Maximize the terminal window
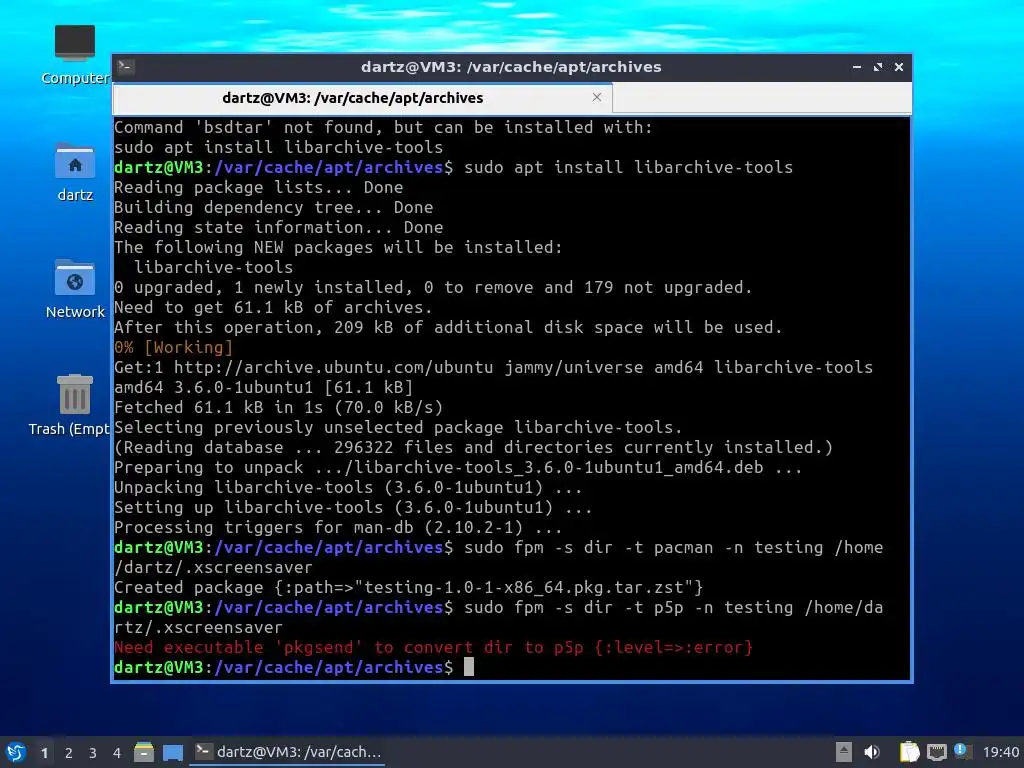The image size is (1024, 768). click(x=878, y=67)
